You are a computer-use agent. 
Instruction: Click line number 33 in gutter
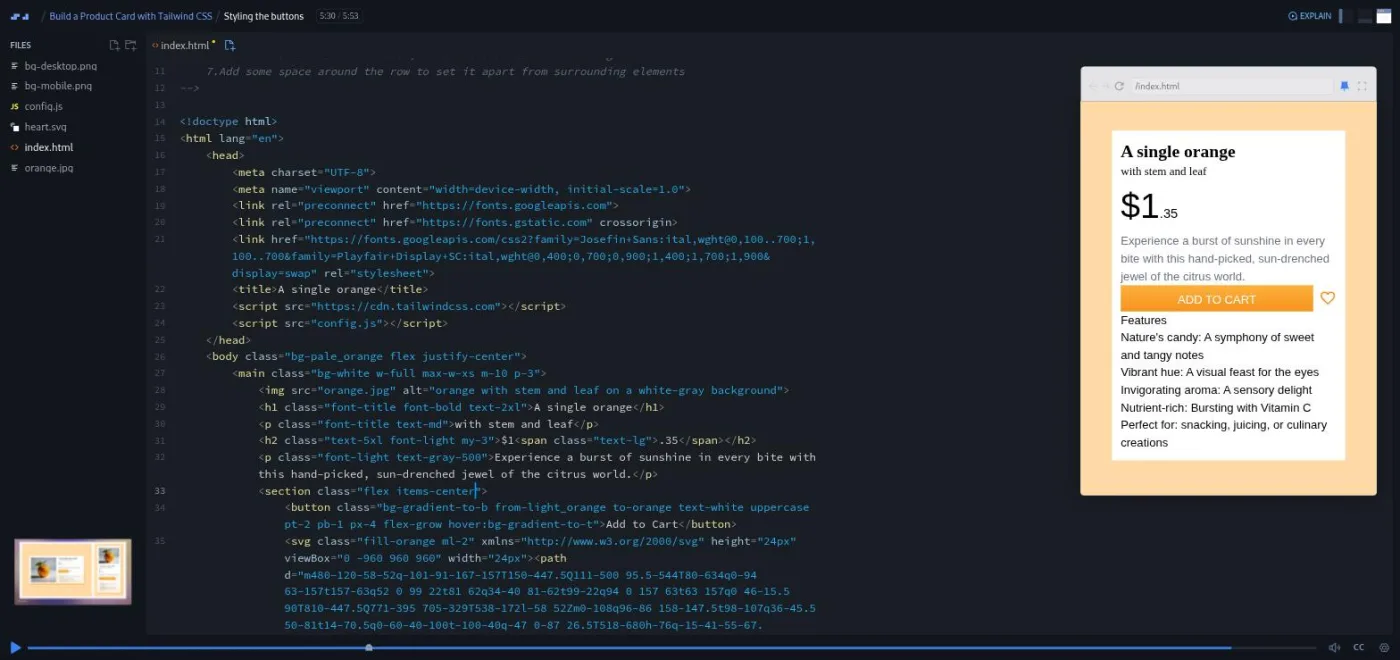(x=160, y=491)
